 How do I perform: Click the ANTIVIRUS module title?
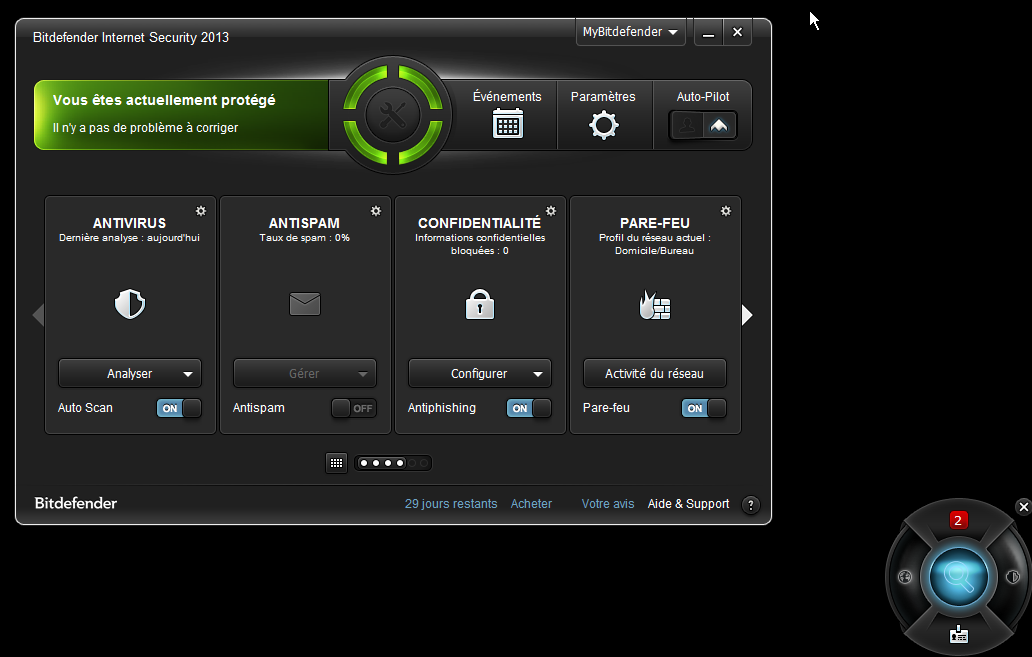pos(130,223)
